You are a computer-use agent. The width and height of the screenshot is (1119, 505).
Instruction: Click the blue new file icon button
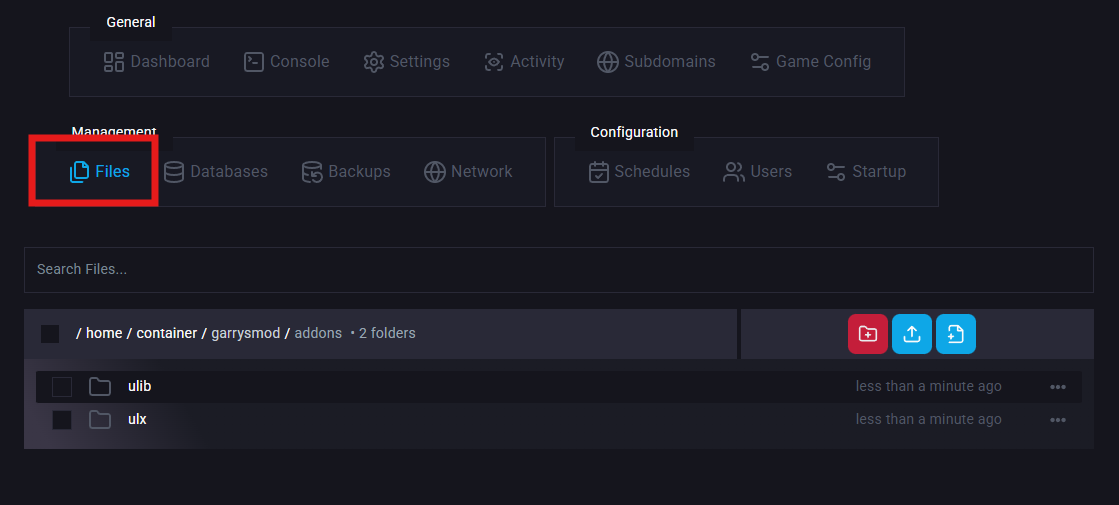(x=955, y=334)
